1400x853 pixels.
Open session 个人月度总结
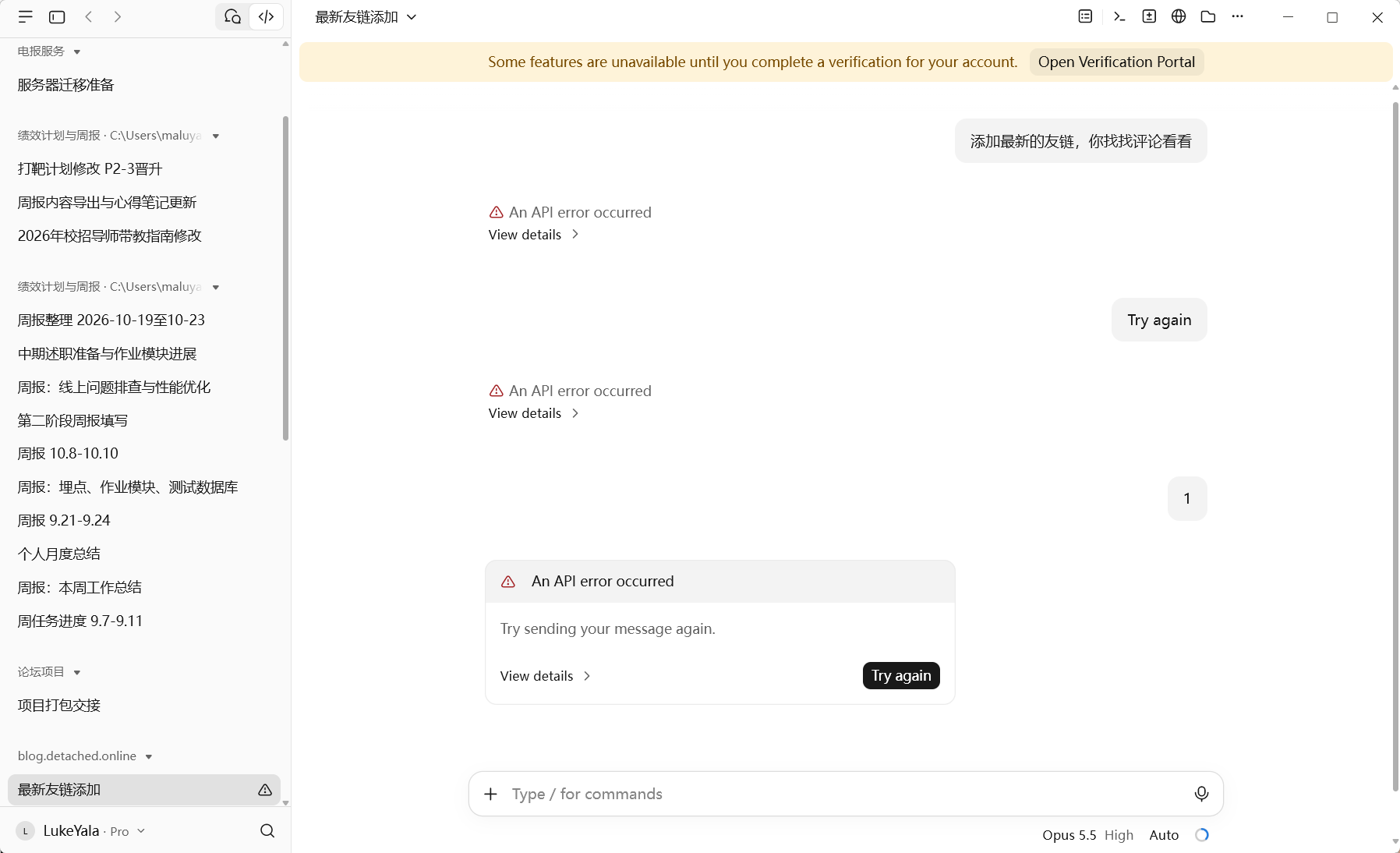pyautogui.click(x=144, y=554)
